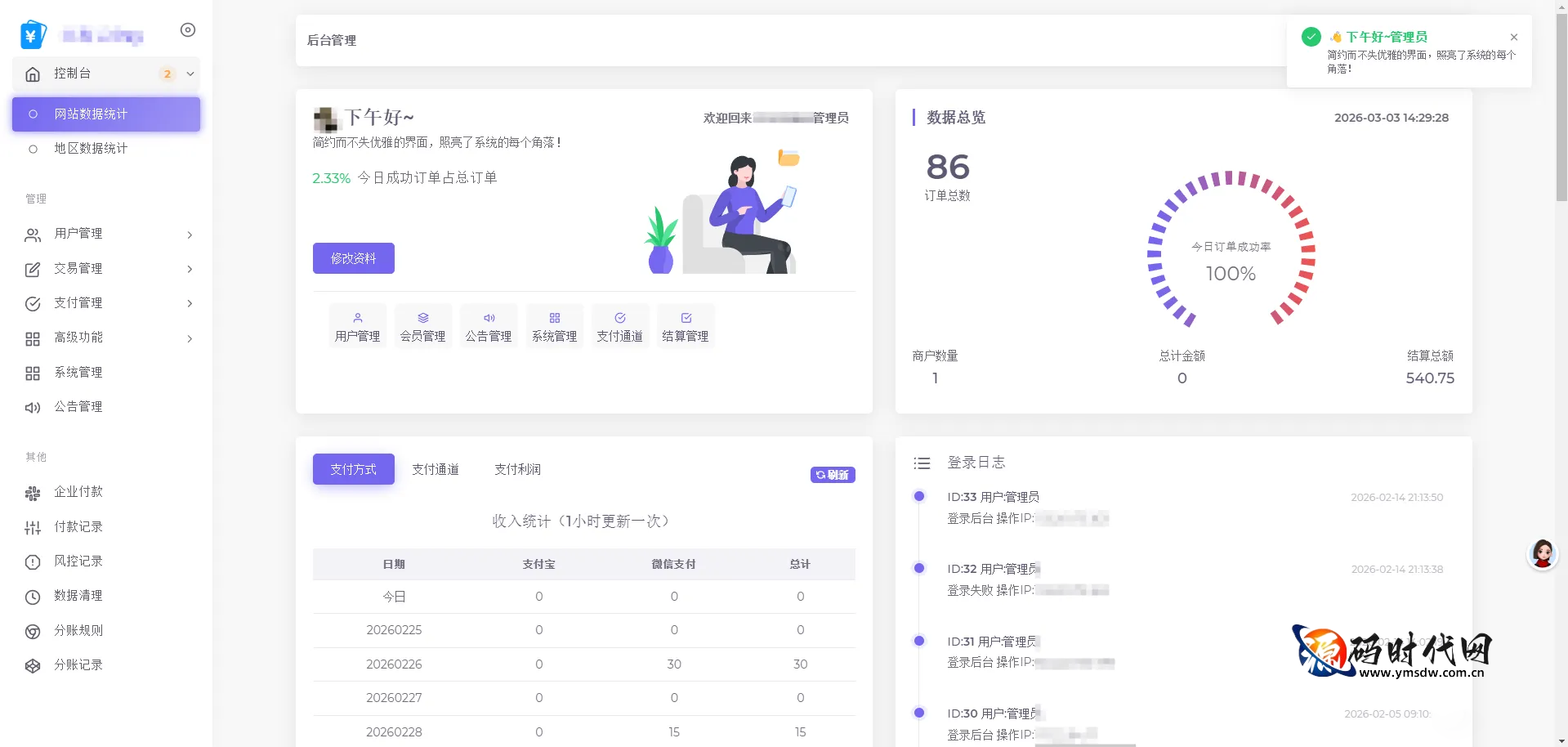Open 风控记录 sidebar item
The width and height of the screenshot is (1568, 747).
(78, 561)
